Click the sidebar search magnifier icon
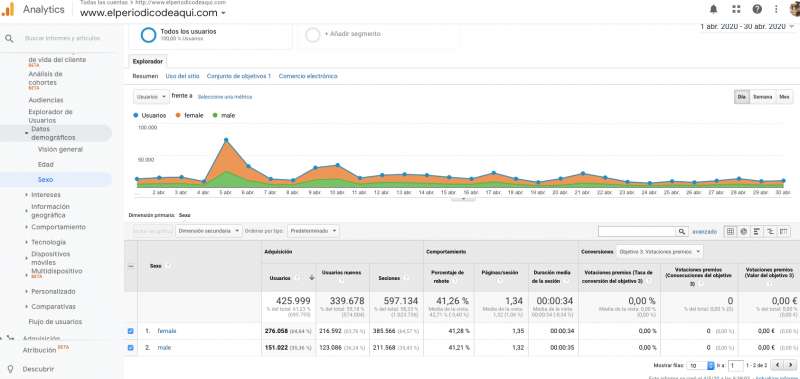 9,38
